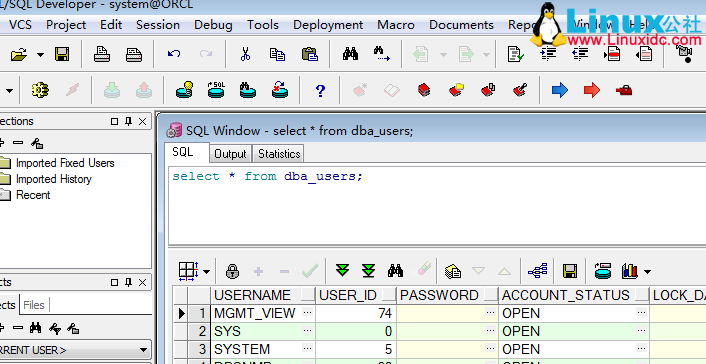This screenshot has width=706, height=364.
Task: Click the Fetch next page green arrows icon
Action: pyautogui.click(x=343, y=271)
